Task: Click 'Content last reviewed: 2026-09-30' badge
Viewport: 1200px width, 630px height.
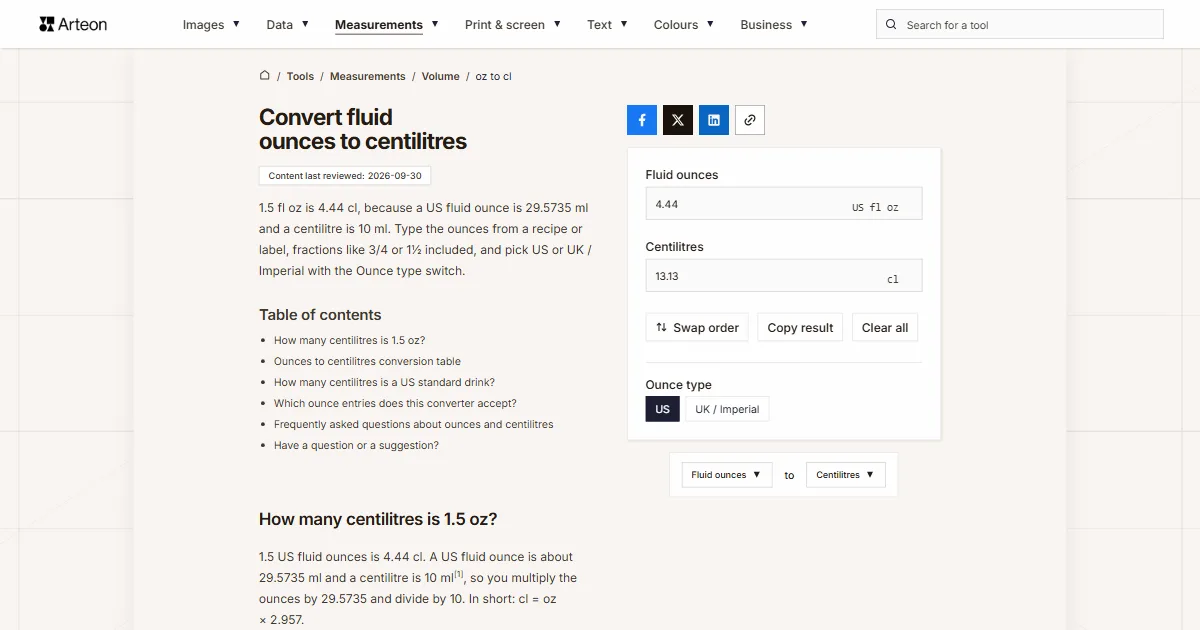Action: (x=345, y=176)
